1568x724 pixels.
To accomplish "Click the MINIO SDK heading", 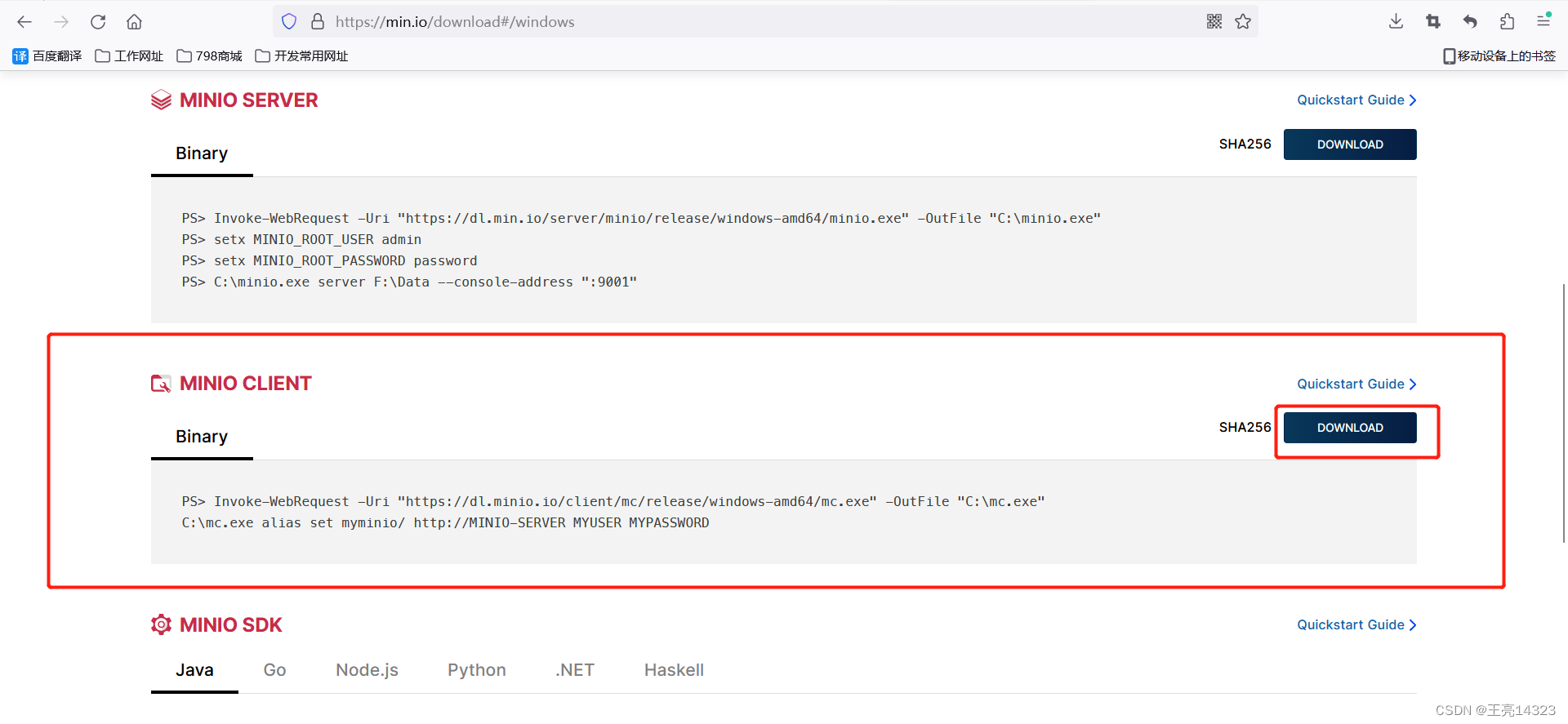I will (230, 625).
